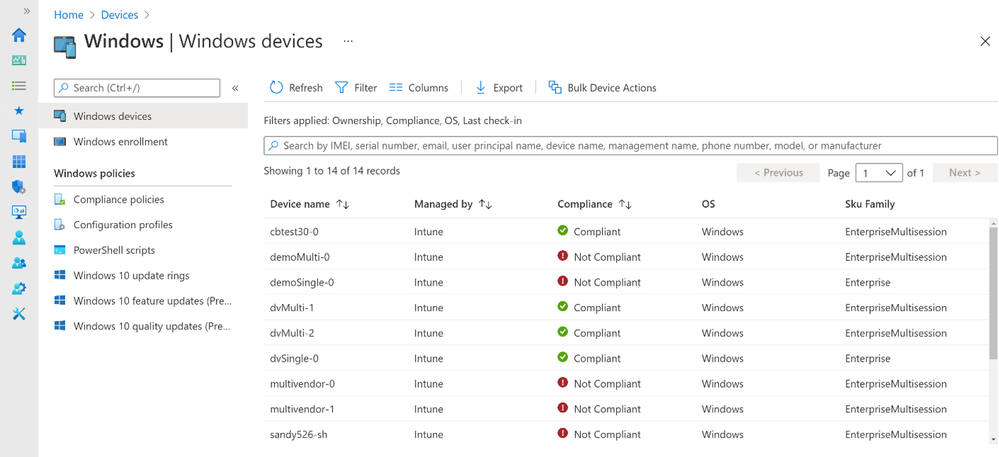Open Troubleshooting tools icon in sidebar
999x457 pixels.
click(x=19, y=314)
